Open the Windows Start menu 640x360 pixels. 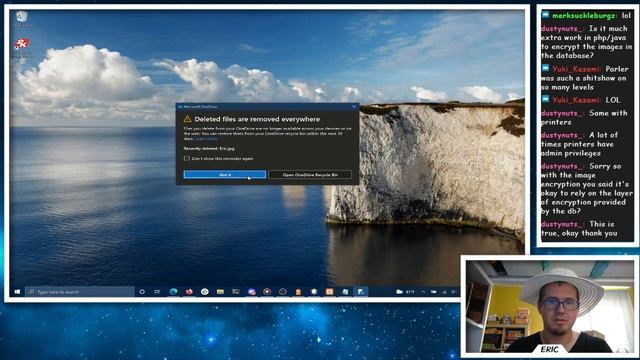17,292
